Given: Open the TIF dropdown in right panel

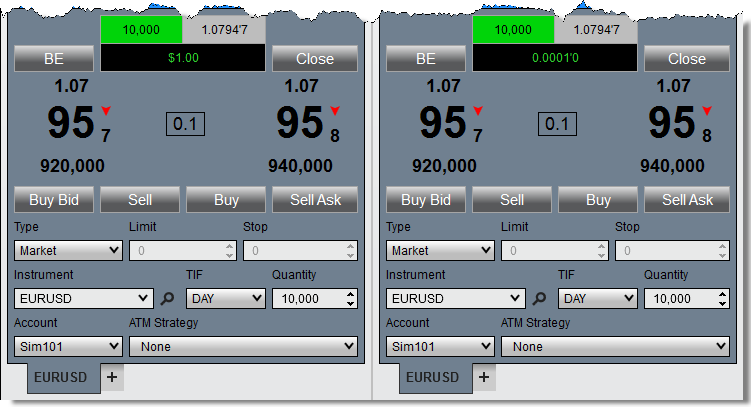Looking at the screenshot, I should 597,298.
